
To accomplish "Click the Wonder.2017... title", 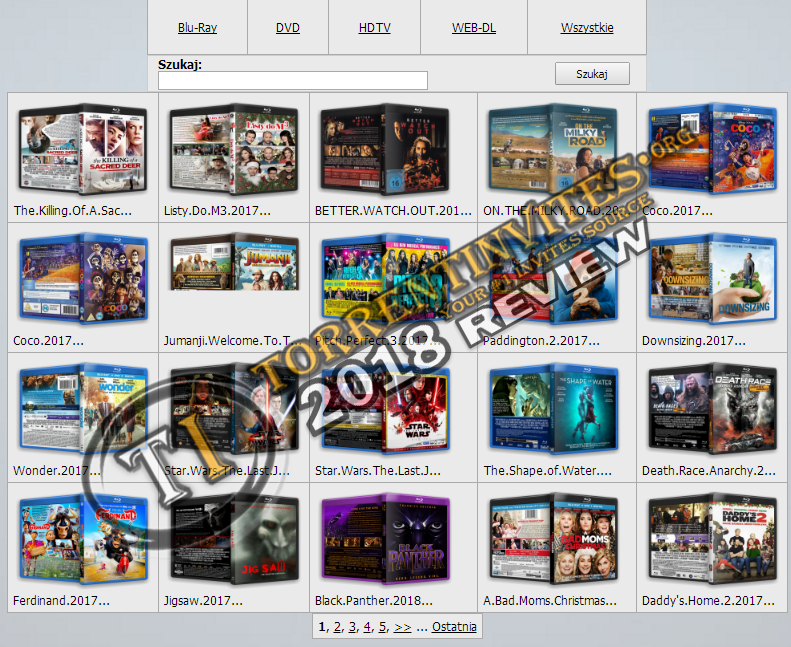I will point(57,471).
